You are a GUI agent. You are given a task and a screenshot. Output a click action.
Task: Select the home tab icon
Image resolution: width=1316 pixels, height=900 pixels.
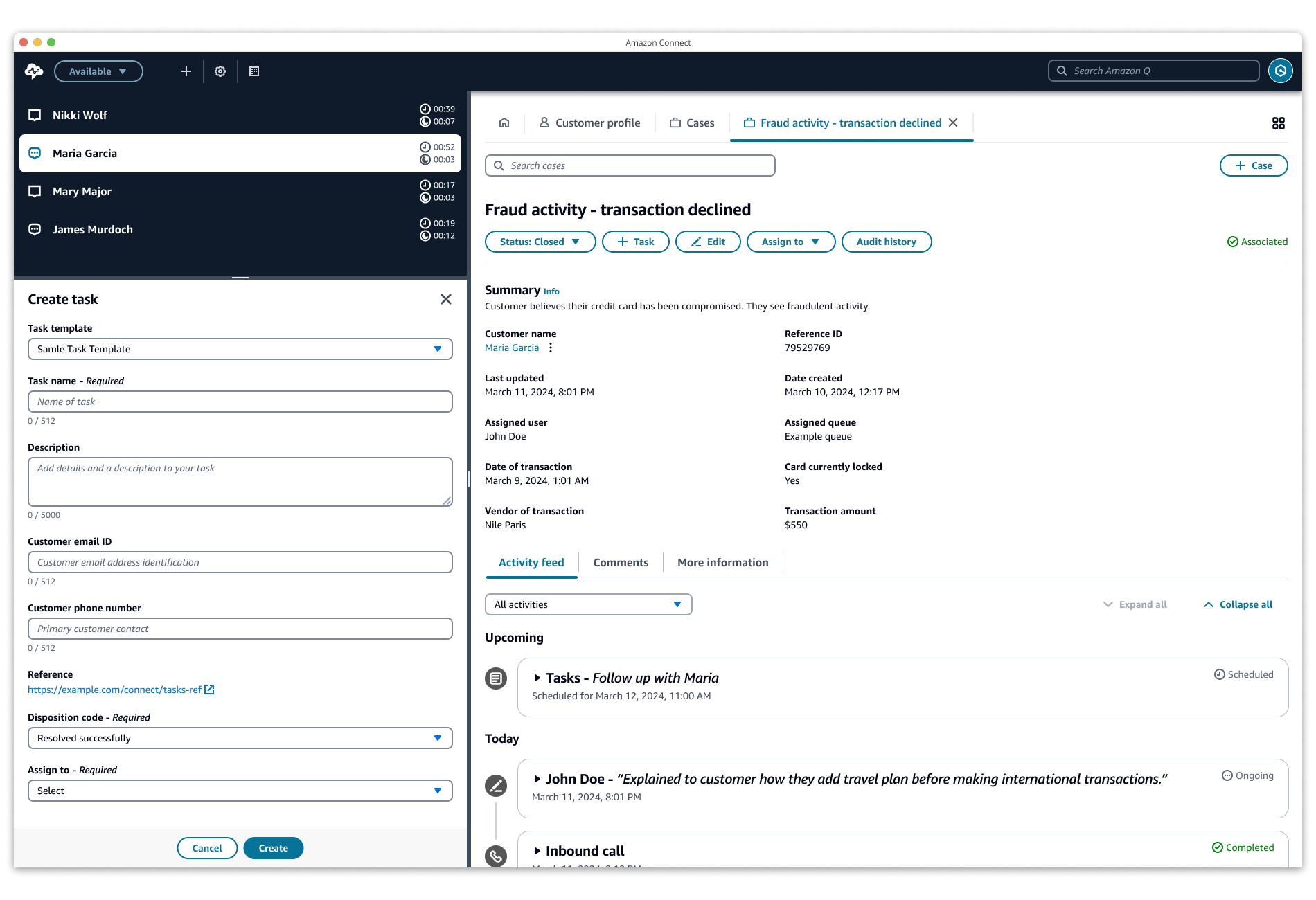tap(504, 123)
